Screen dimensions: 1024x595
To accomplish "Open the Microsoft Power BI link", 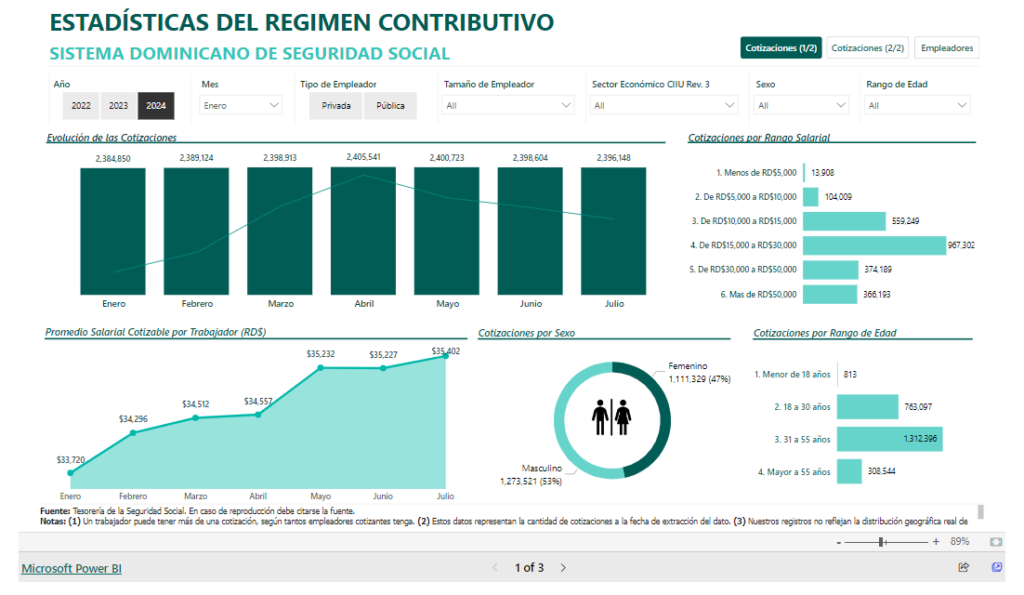I will [x=71, y=568].
